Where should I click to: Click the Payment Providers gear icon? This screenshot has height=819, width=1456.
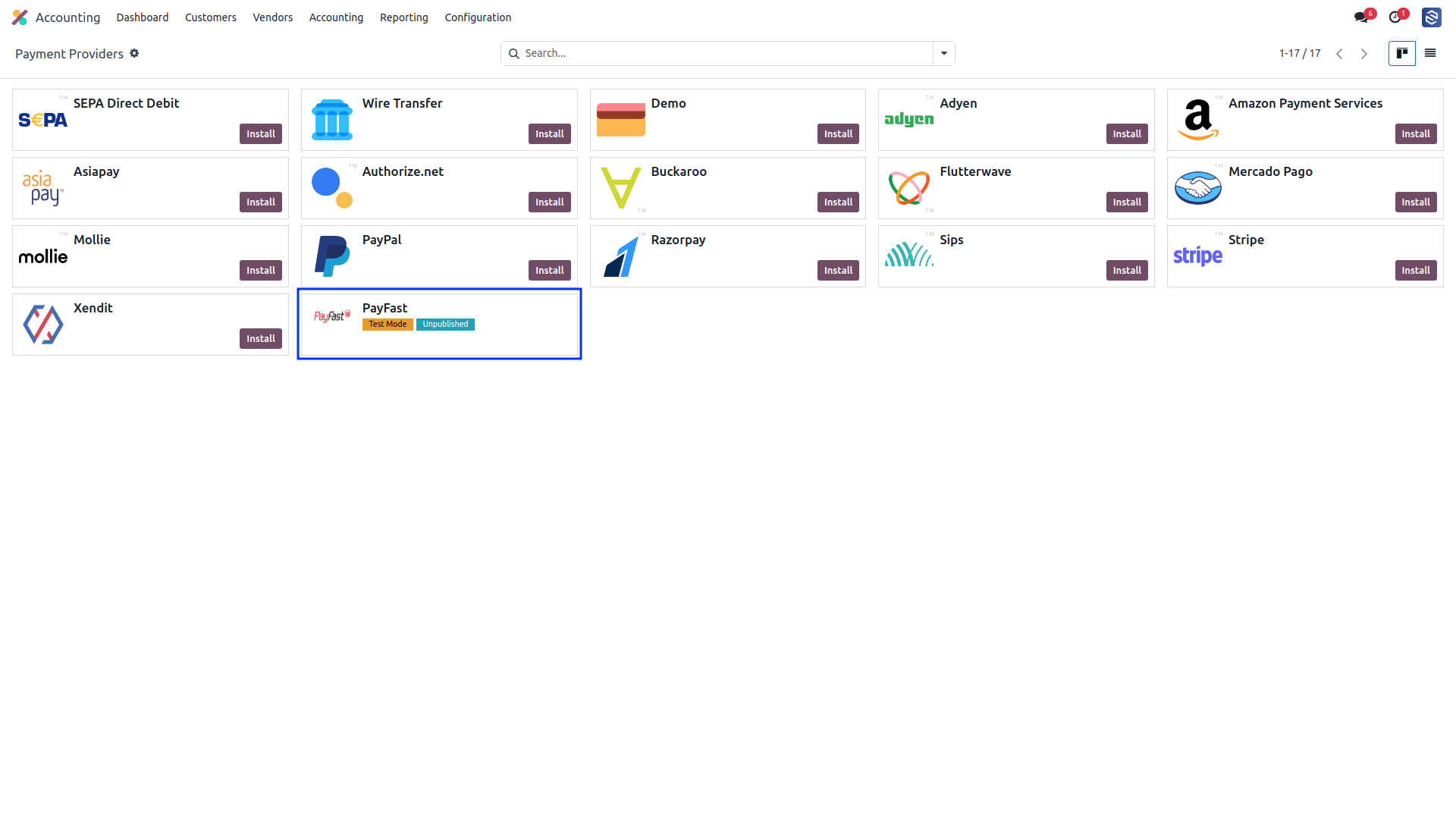(134, 53)
